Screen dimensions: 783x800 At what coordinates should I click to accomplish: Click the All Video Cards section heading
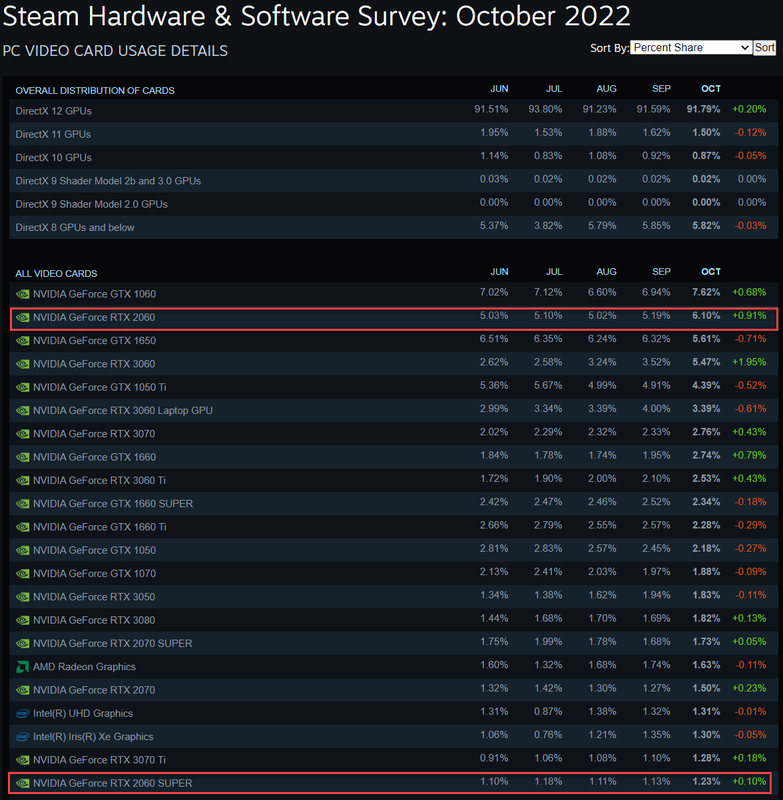(x=56, y=273)
